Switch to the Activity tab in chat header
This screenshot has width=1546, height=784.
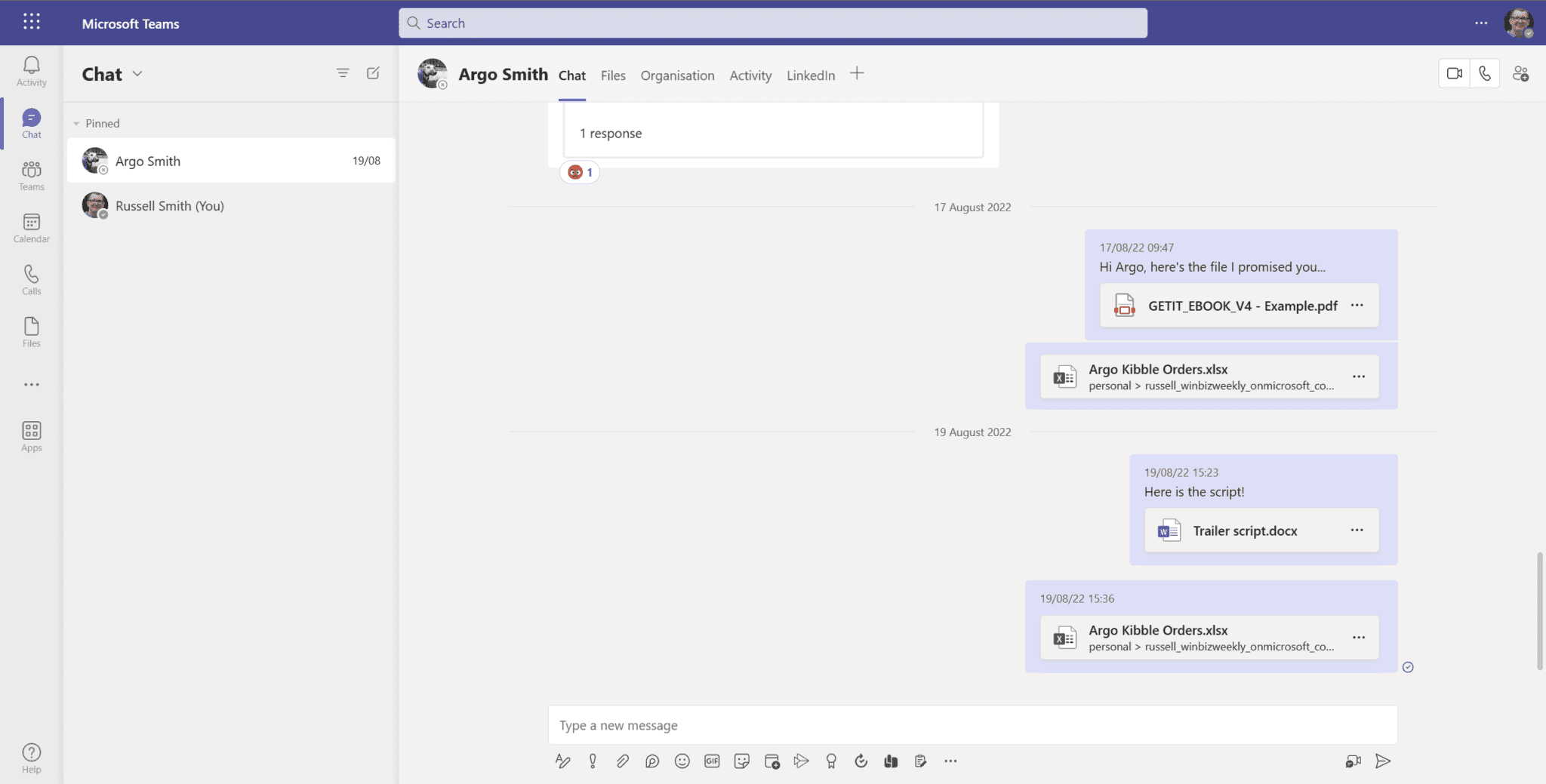[x=750, y=75]
